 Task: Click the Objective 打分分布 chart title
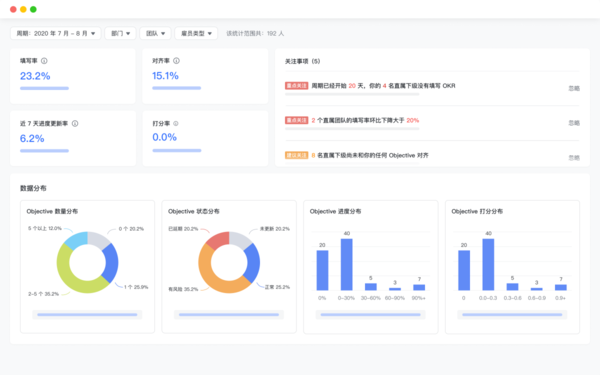pos(477,211)
